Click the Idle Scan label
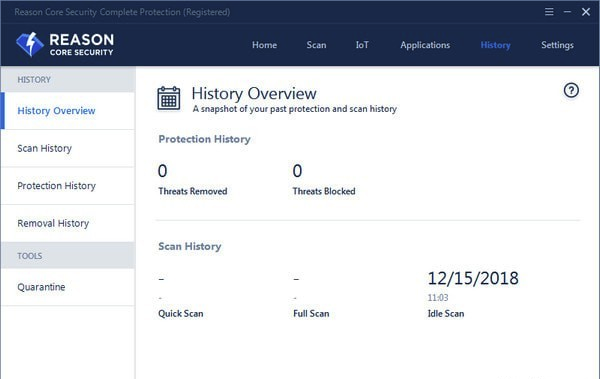The image size is (600, 379). pos(446,314)
